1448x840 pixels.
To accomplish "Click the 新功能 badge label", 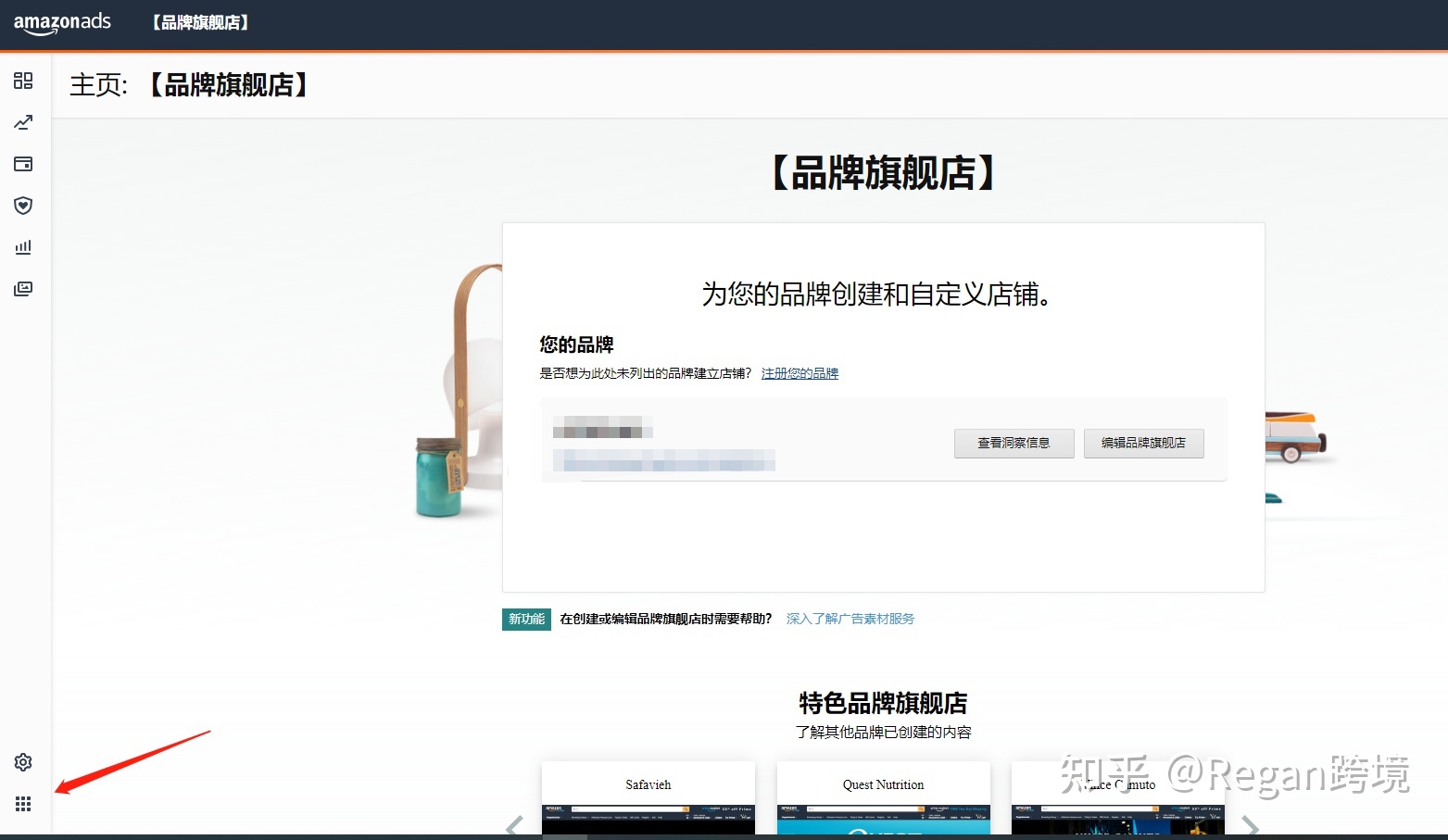I will (x=525, y=619).
